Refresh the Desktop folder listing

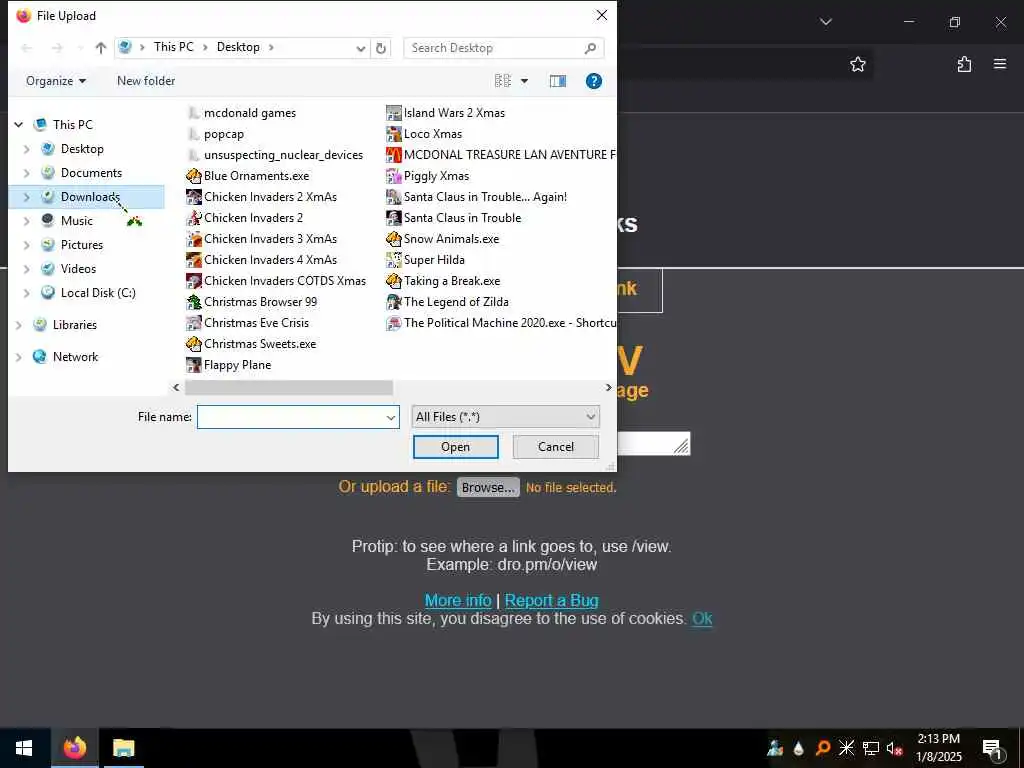[x=381, y=48]
